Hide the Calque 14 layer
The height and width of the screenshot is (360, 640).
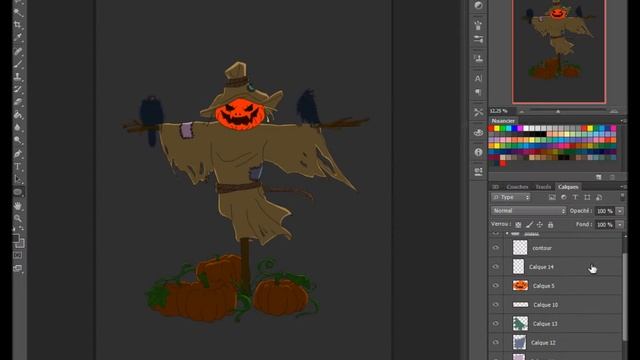click(x=496, y=267)
